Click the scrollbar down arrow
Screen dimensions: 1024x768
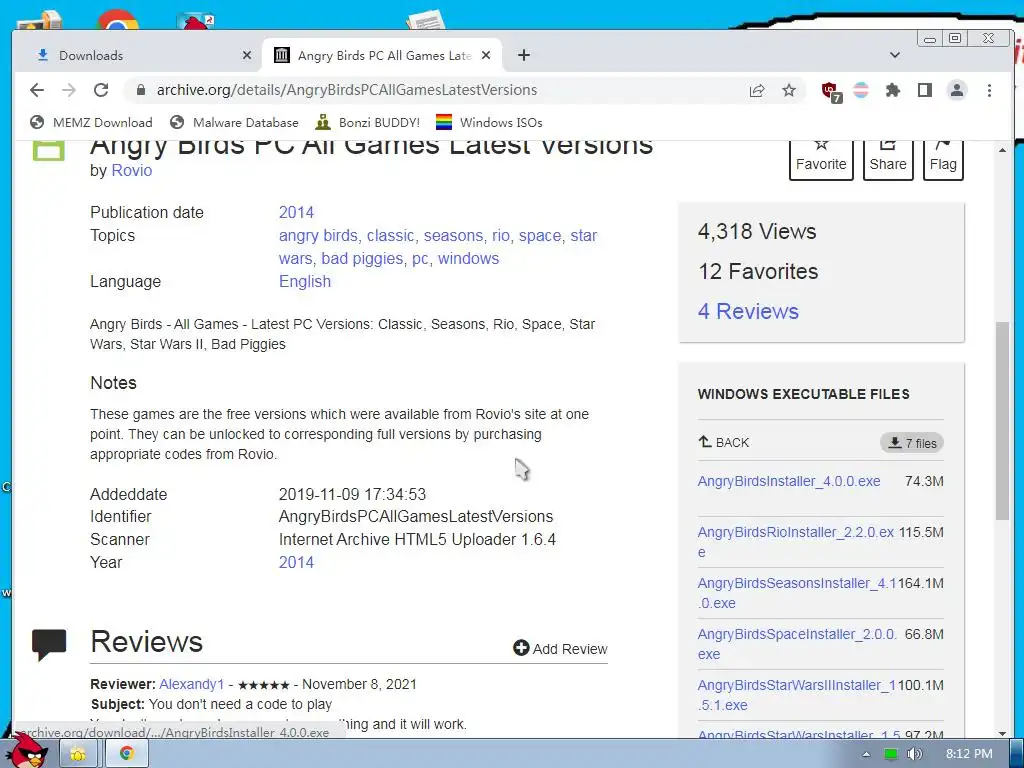(1002, 733)
